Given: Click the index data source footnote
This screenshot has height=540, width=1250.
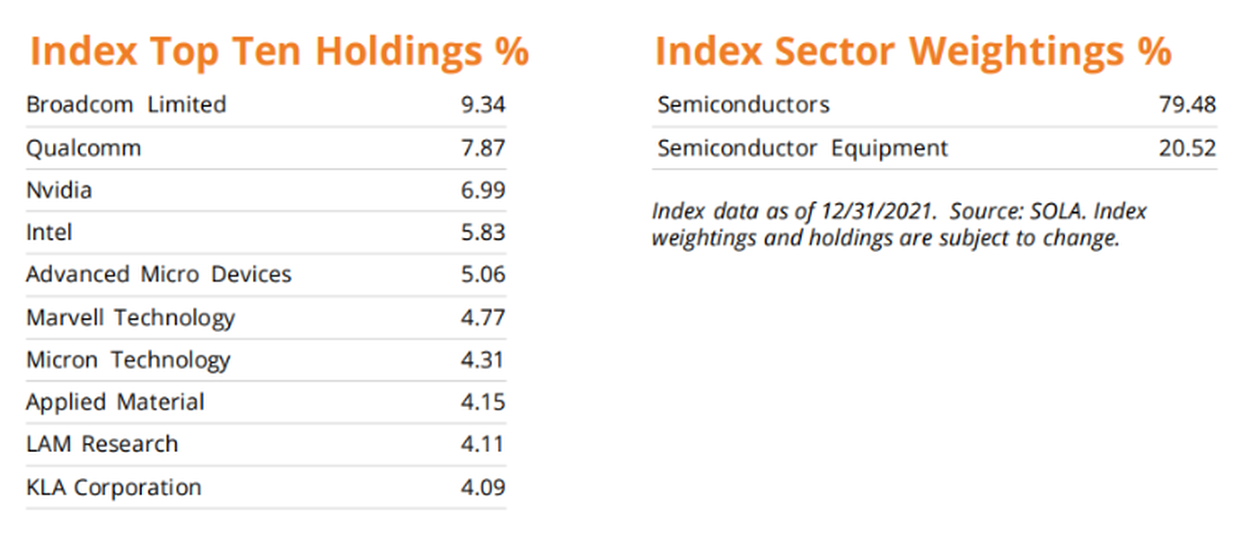Looking at the screenshot, I should [898, 226].
